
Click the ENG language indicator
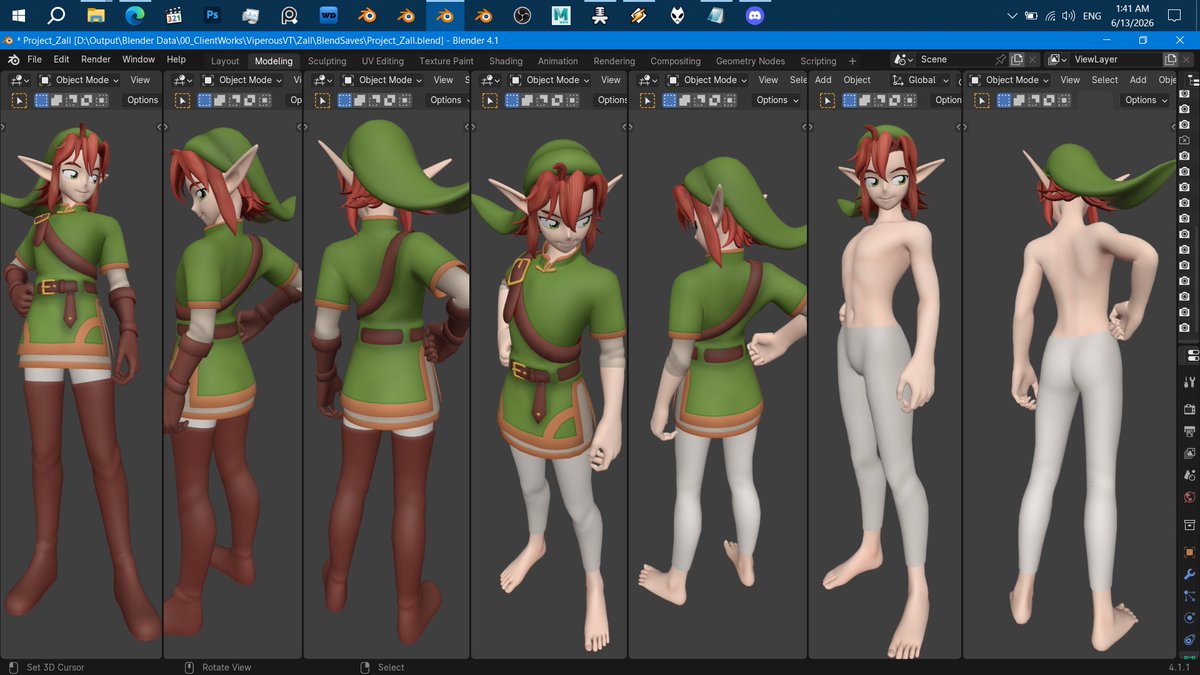click(x=1094, y=15)
